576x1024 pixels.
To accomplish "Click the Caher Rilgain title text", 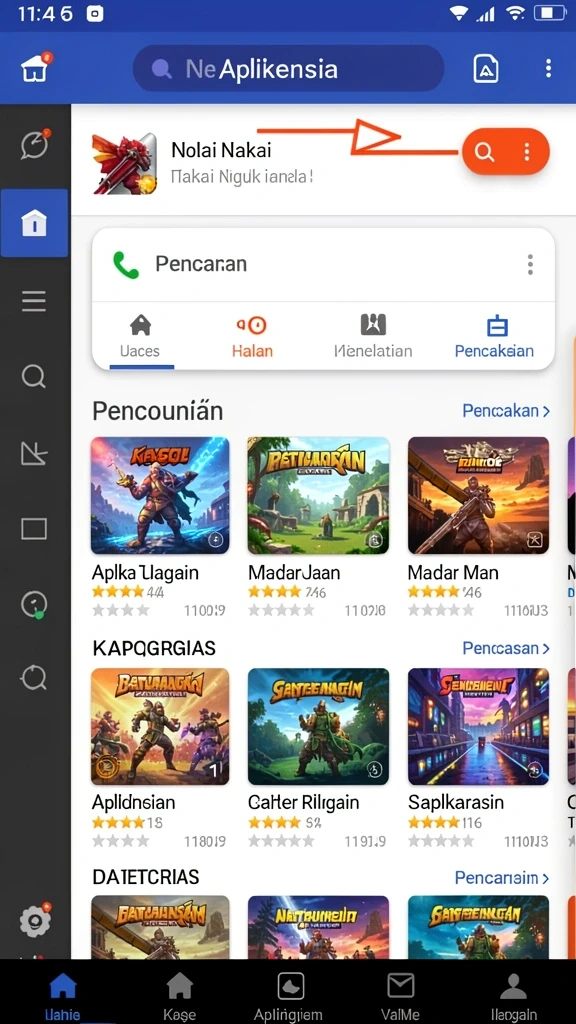I will [303, 802].
